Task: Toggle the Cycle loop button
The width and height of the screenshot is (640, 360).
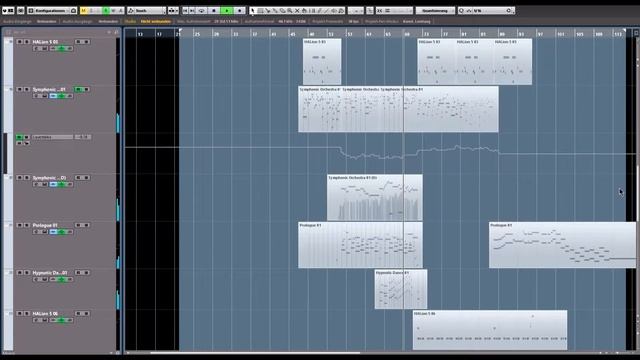Action: point(201,11)
